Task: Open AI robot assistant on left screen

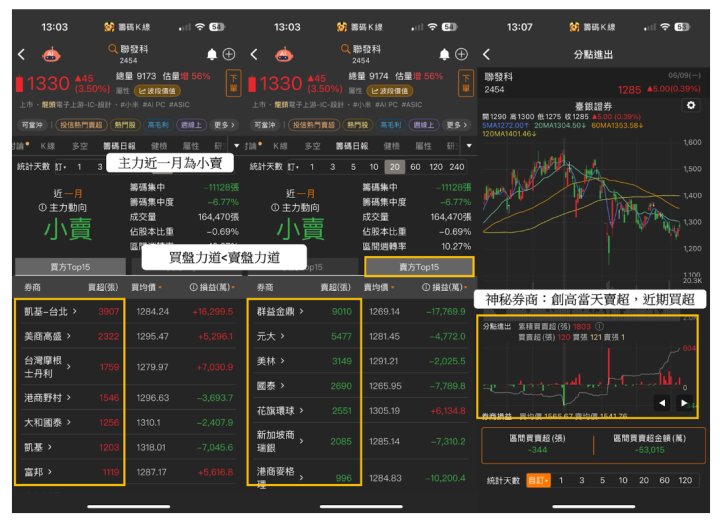Action: coord(51,54)
